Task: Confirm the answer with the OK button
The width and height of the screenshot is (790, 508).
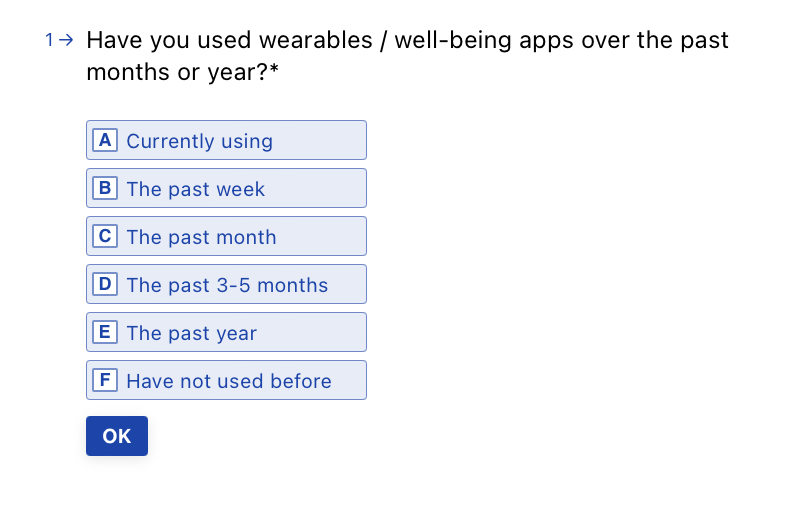Action: (x=117, y=436)
